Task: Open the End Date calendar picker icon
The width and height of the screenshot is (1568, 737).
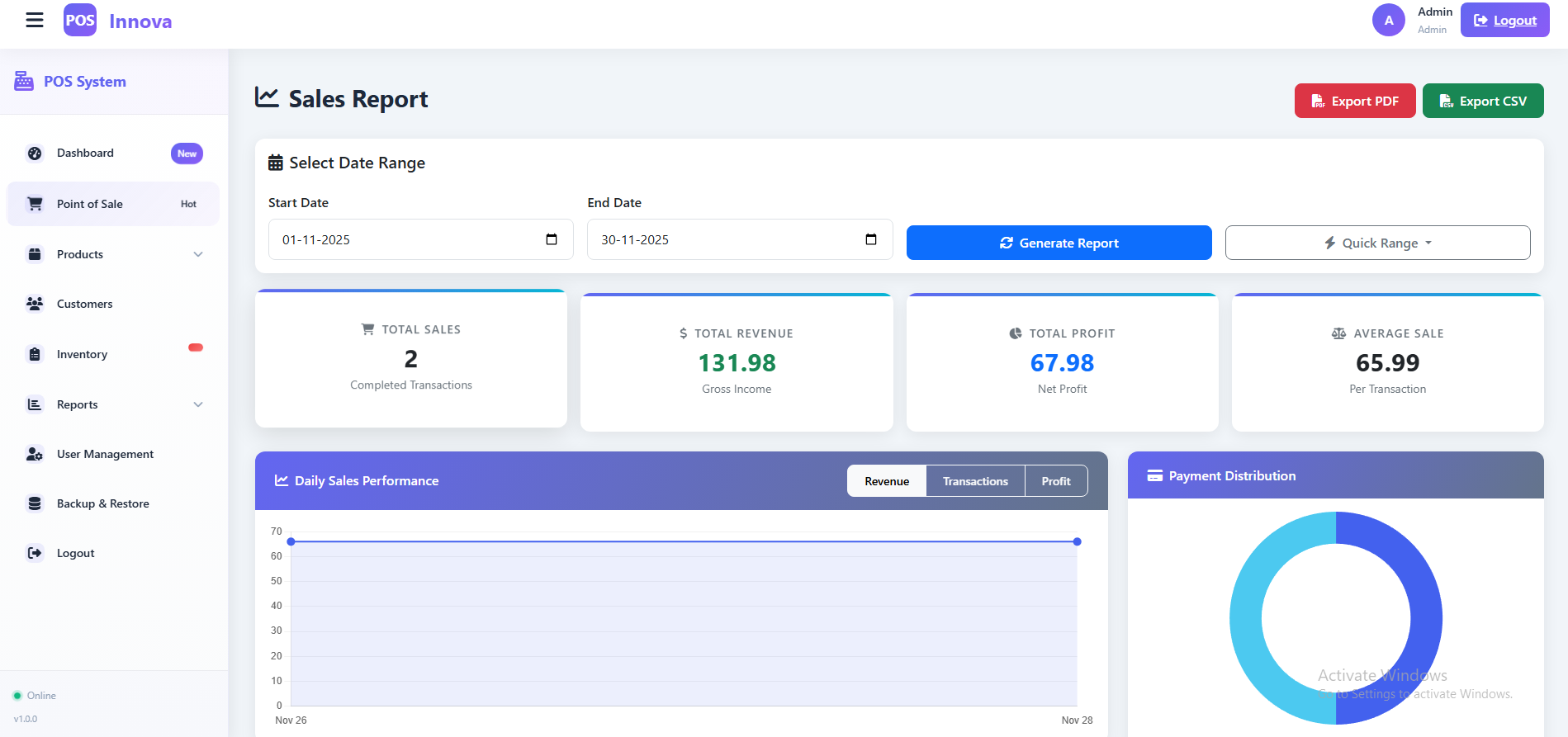Action: click(x=870, y=239)
